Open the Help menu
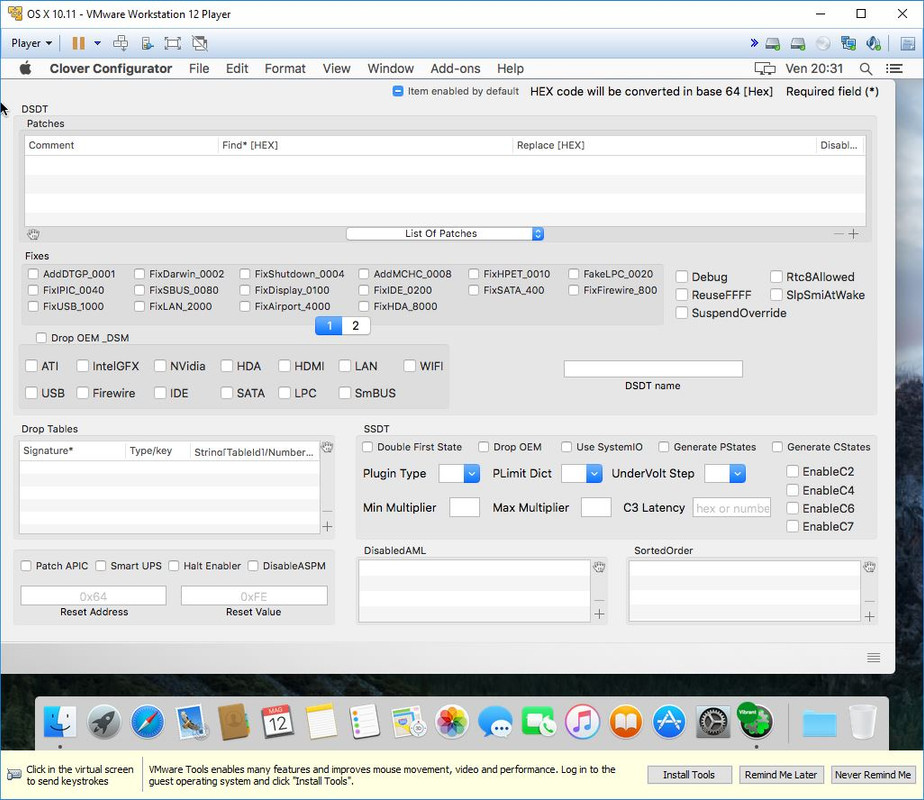 click(510, 68)
